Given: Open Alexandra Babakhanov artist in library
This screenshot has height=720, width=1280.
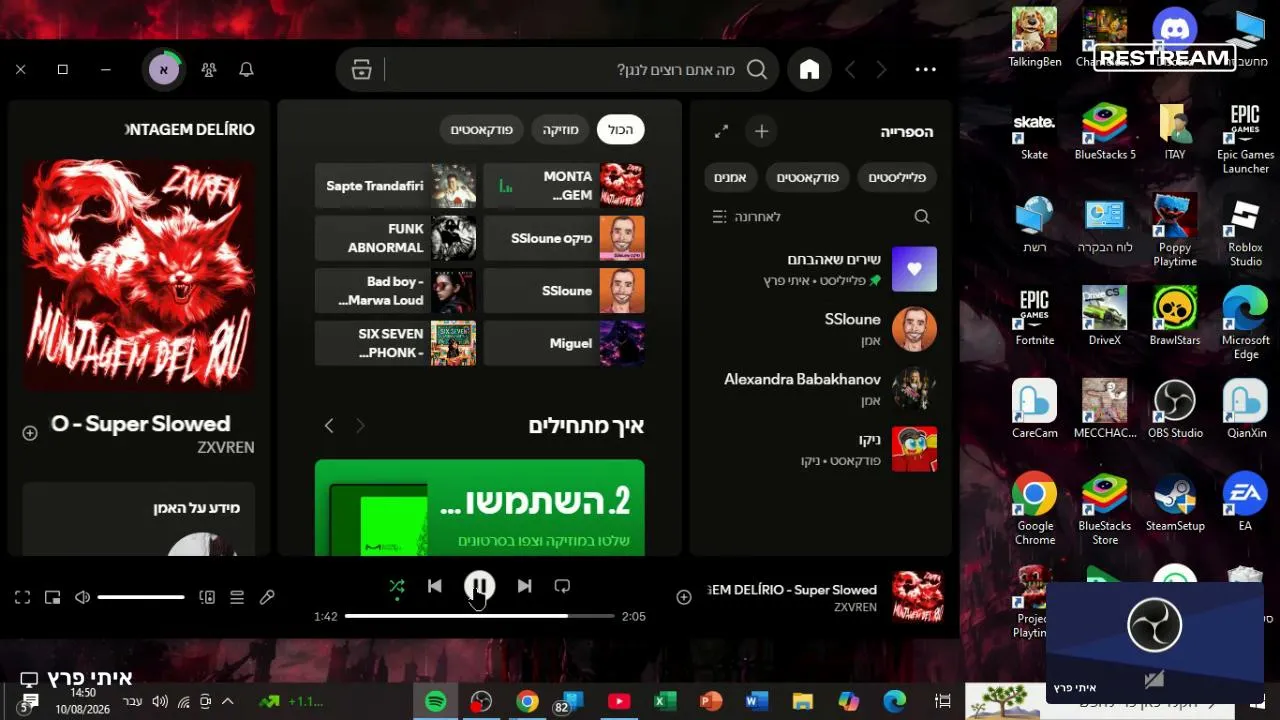Looking at the screenshot, I should (x=820, y=389).
